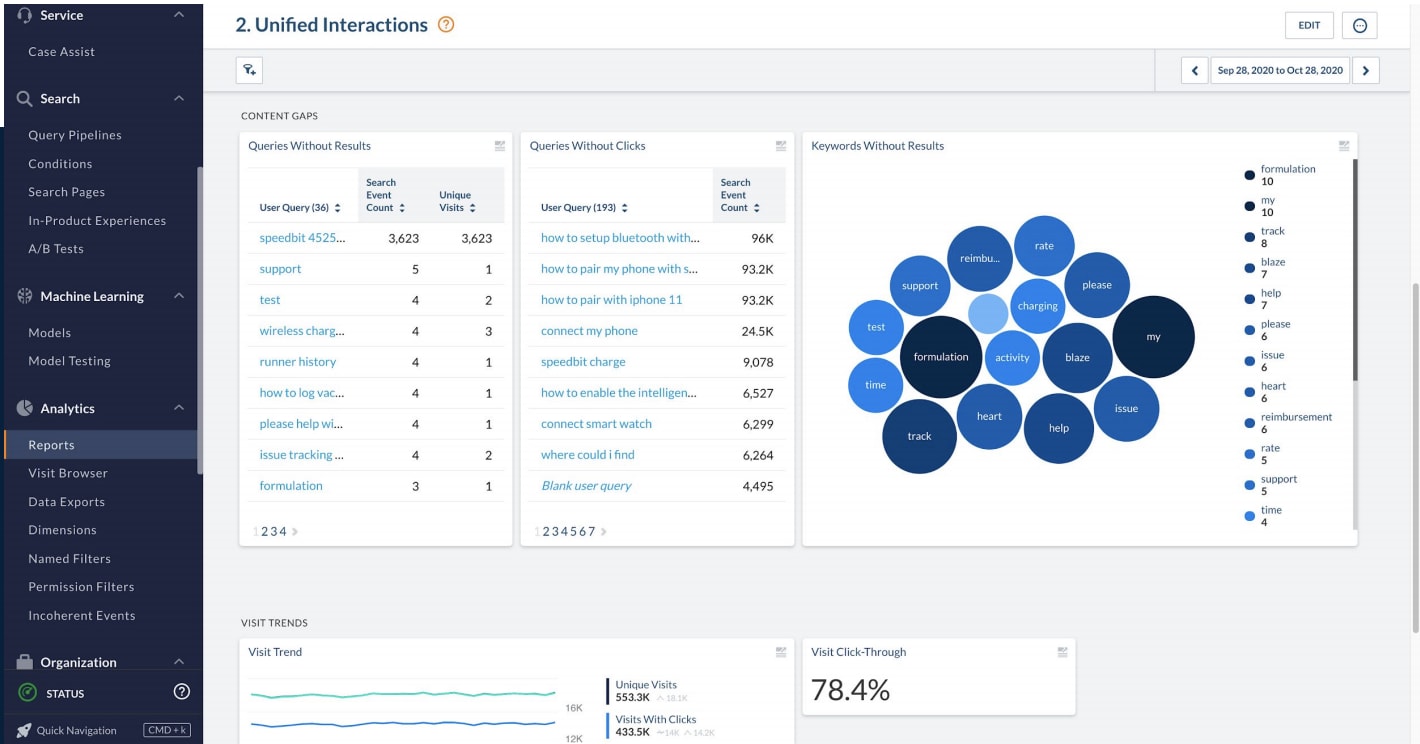This screenshot has width=1420, height=744.
Task: Open Keywords Without Results card menu icon
Action: [x=1344, y=146]
